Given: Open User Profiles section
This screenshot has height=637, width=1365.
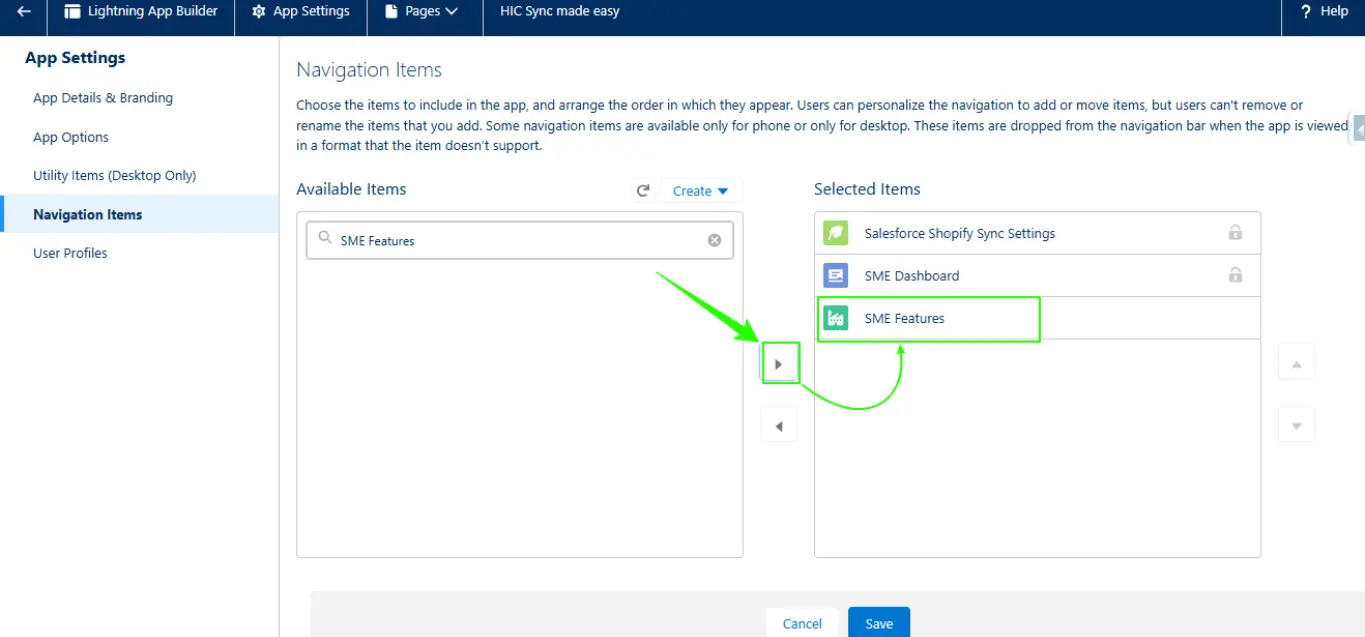Looking at the screenshot, I should (70, 253).
